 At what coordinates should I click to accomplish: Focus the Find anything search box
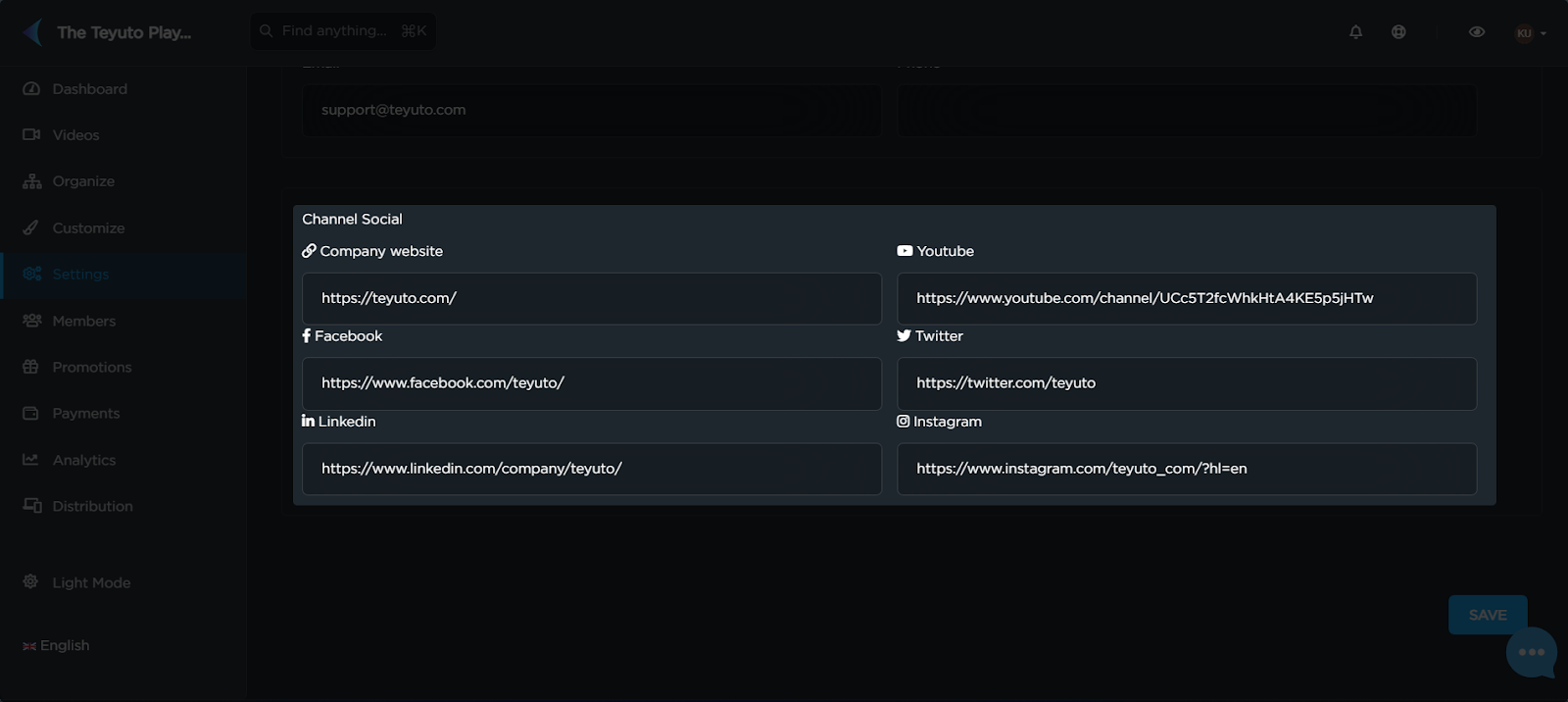(x=343, y=31)
